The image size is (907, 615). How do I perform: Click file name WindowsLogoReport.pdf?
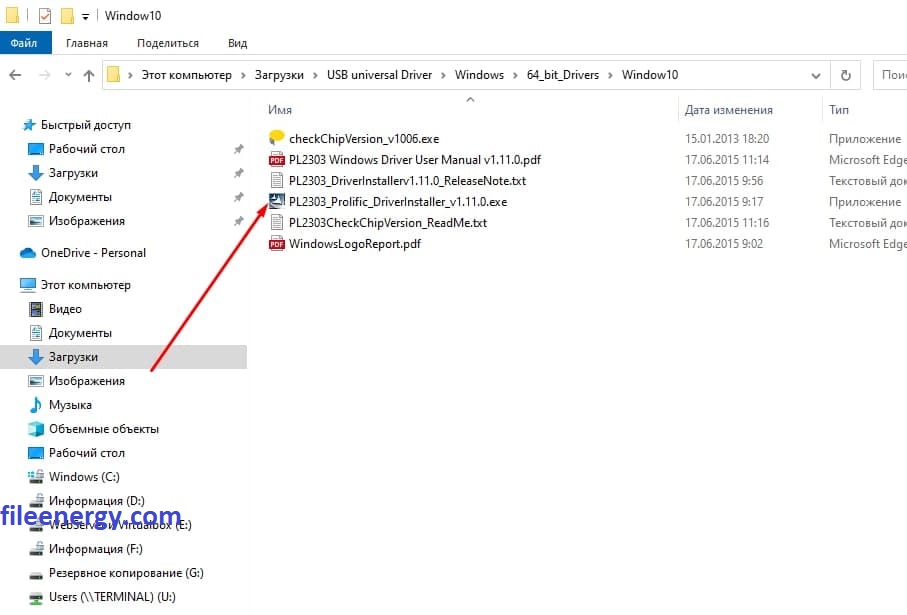[x=355, y=244]
